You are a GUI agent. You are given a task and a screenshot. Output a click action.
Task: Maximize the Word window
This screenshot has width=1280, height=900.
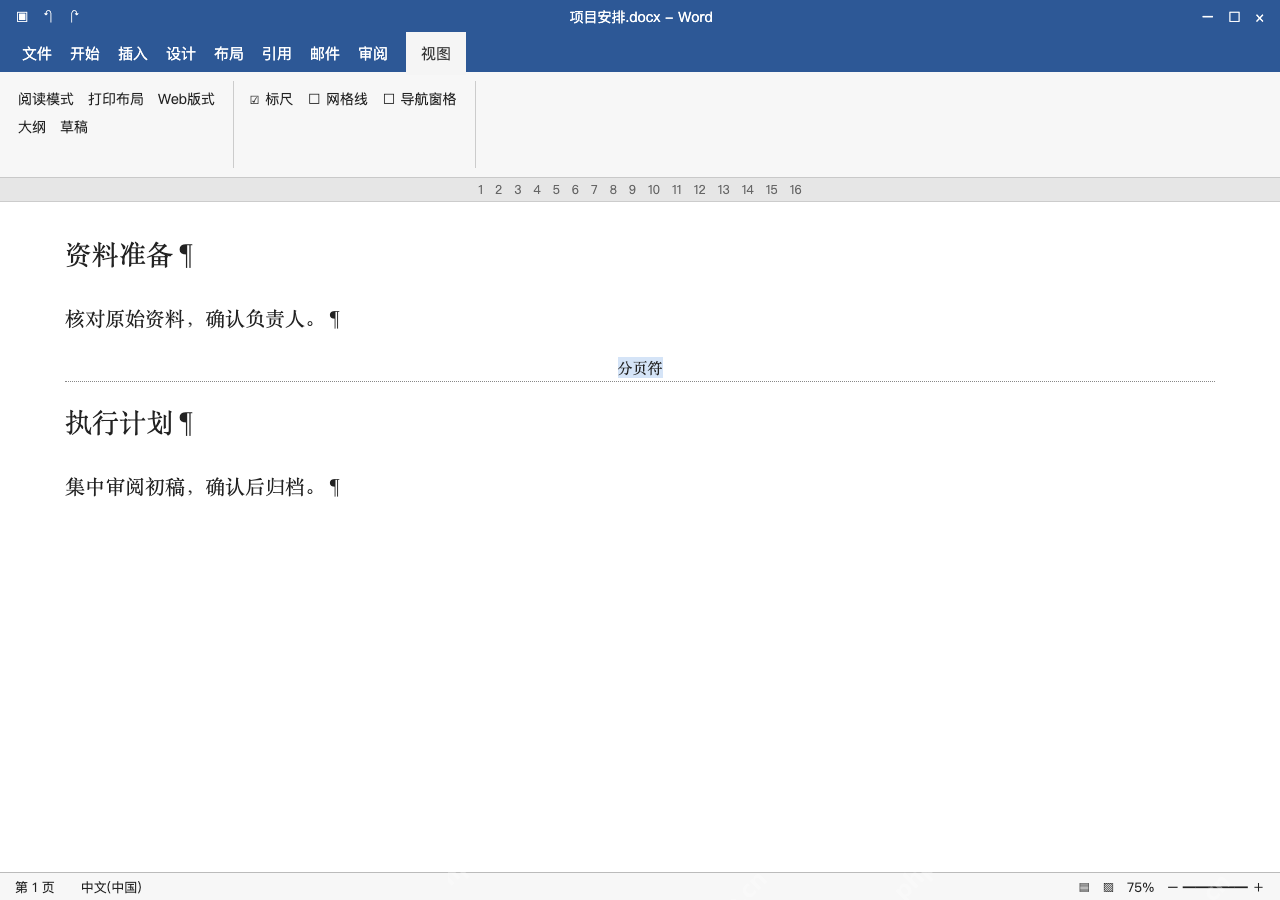click(1234, 17)
